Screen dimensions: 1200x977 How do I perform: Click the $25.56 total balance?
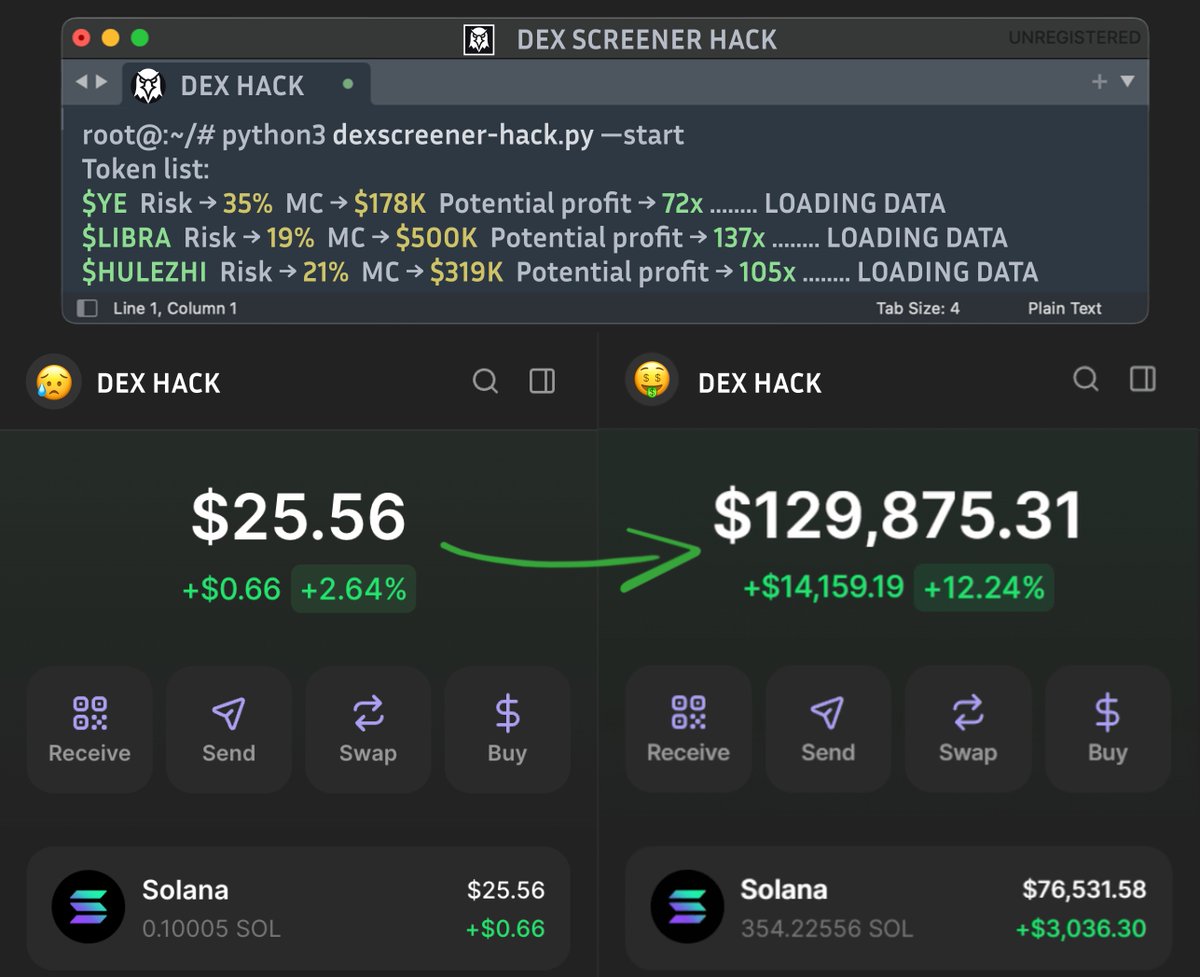tap(298, 517)
